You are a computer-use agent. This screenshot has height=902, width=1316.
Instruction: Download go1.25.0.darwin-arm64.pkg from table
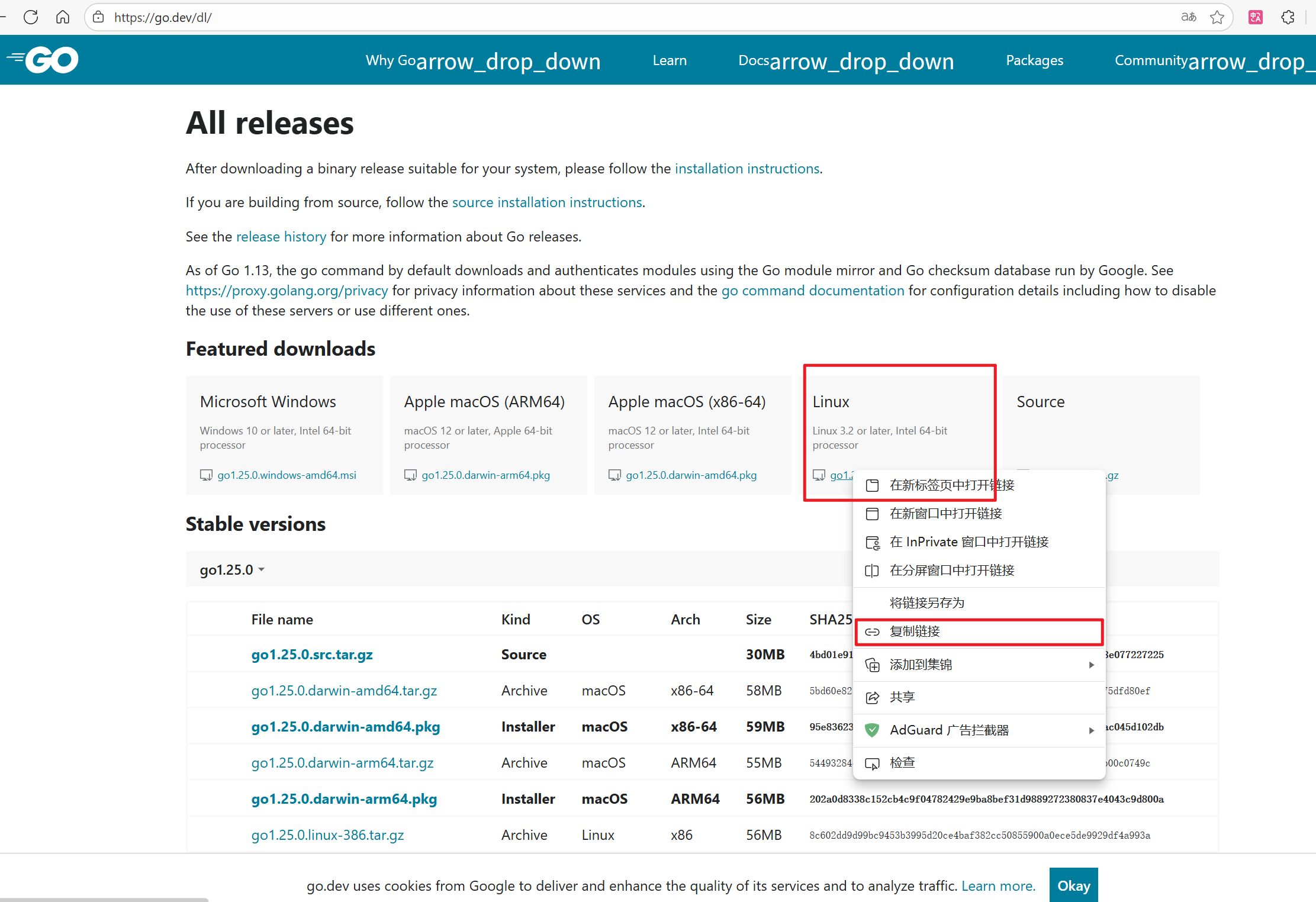pyautogui.click(x=344, y=799)
